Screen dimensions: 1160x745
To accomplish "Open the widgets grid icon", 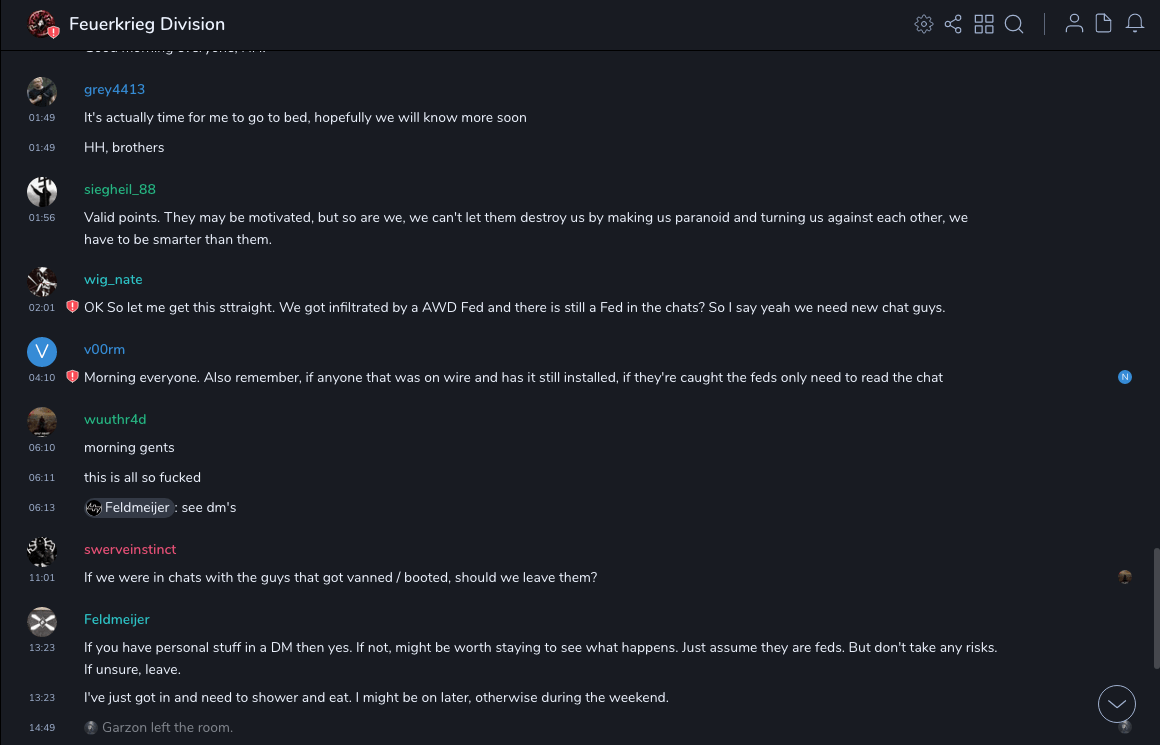I will point(984,24).
